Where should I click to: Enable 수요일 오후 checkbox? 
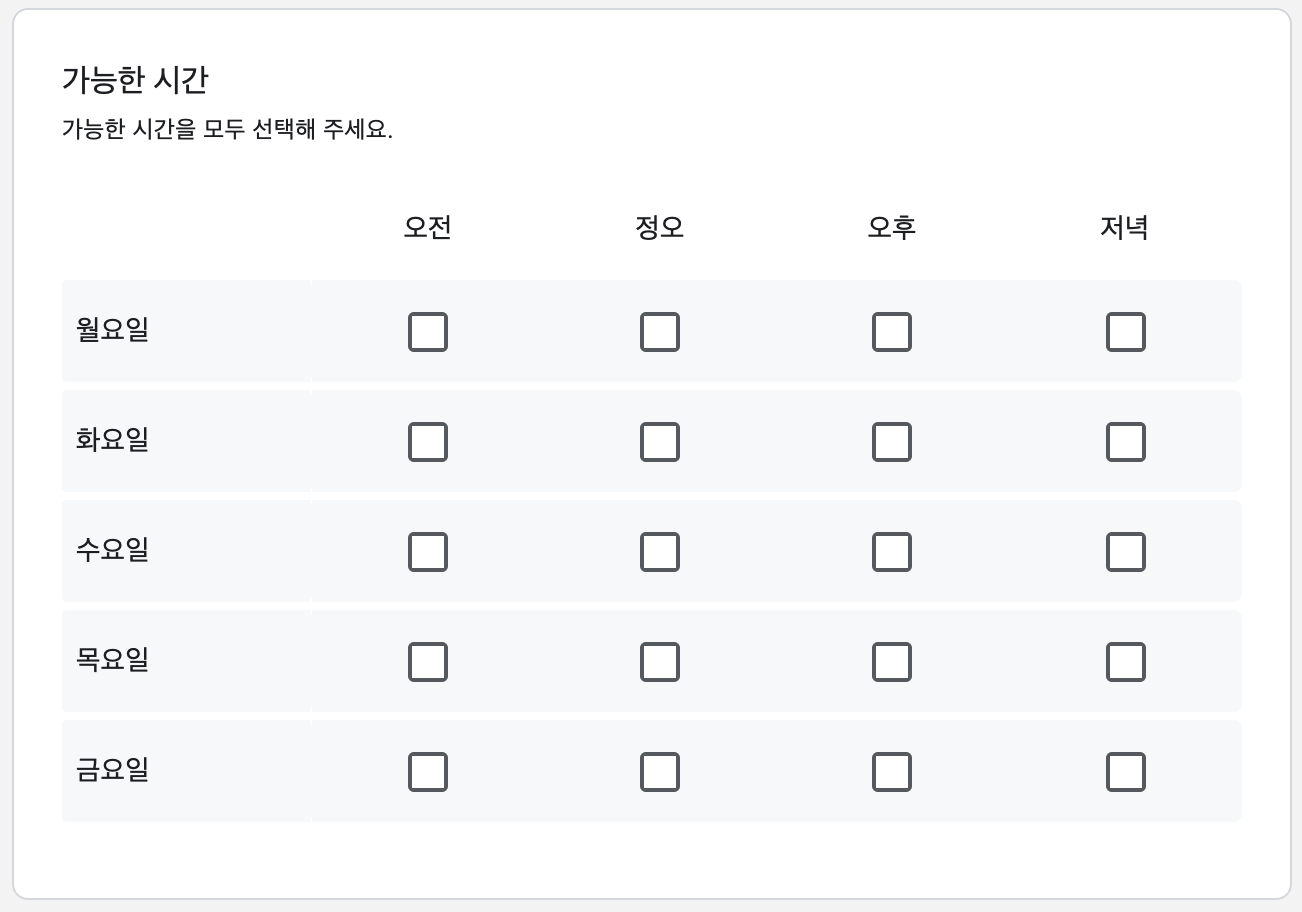point(892,552)
